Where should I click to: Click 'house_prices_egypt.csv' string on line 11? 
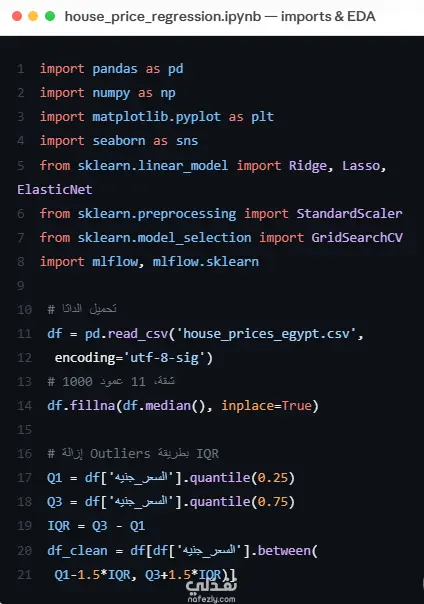coord(266,334)
